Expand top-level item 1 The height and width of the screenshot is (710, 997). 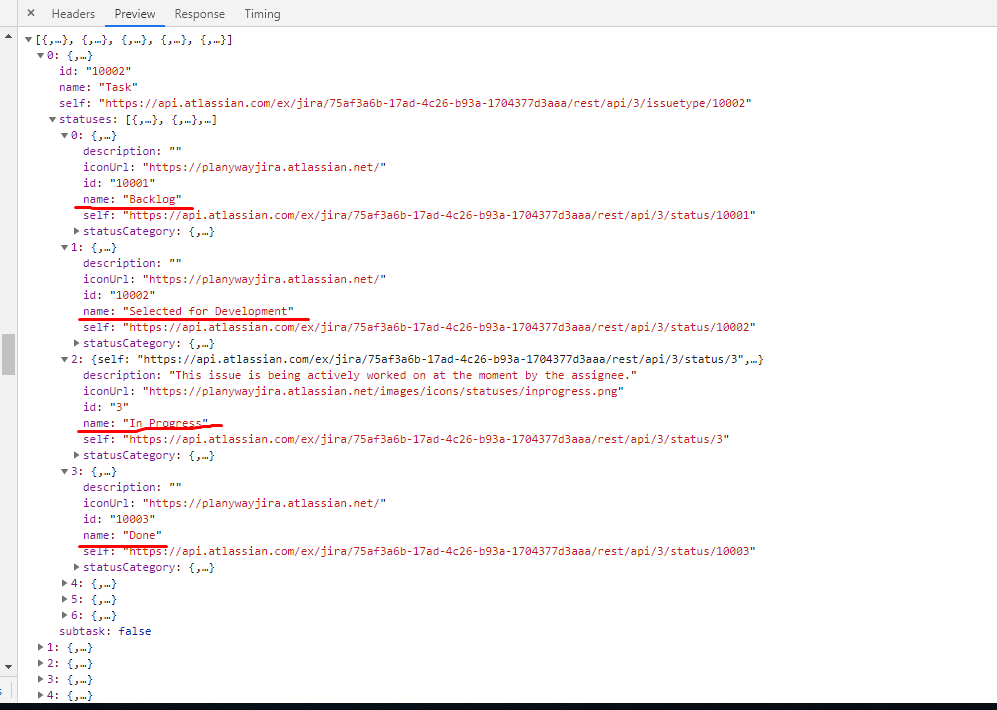pos(40,647)
